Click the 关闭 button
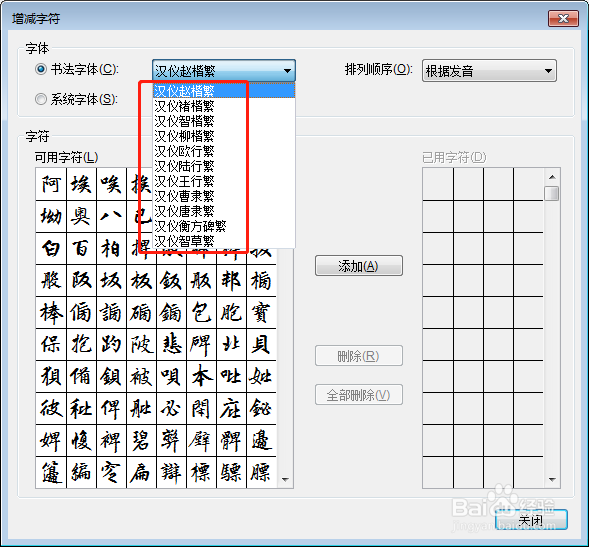589x547 pixels. pyautogui.click(x=531, y=520)
